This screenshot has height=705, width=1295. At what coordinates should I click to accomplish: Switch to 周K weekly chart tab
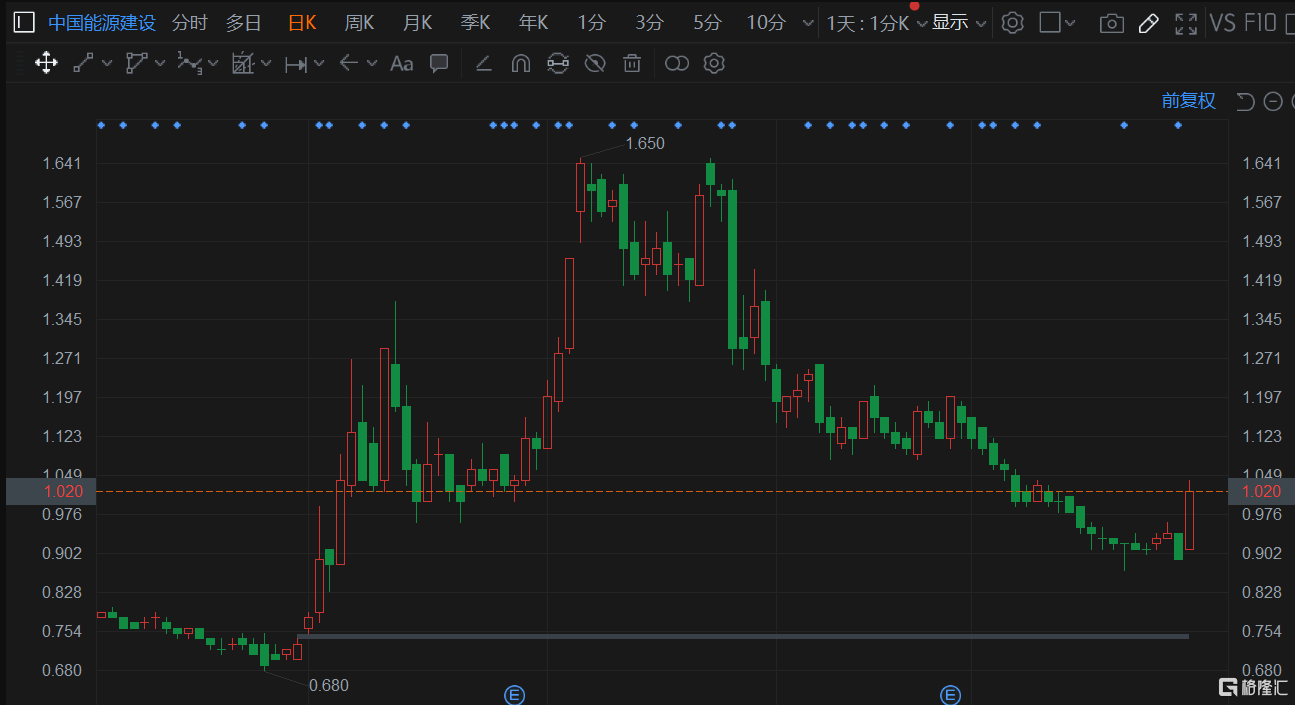(x=359, y=23)
